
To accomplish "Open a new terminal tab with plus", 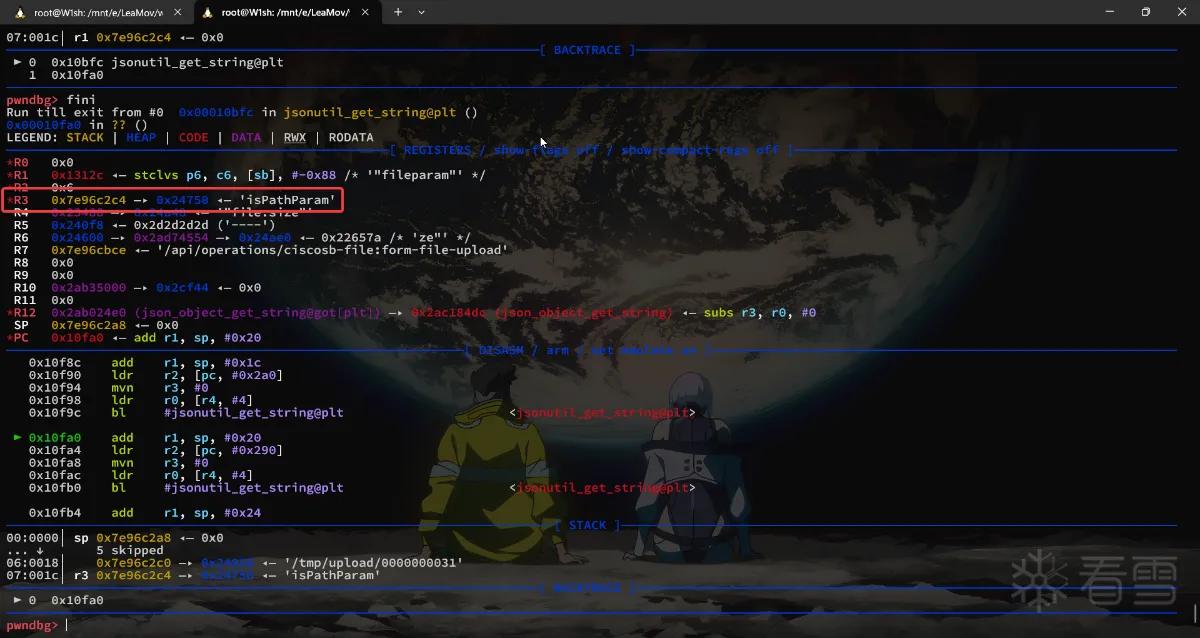I will (398, 12).
